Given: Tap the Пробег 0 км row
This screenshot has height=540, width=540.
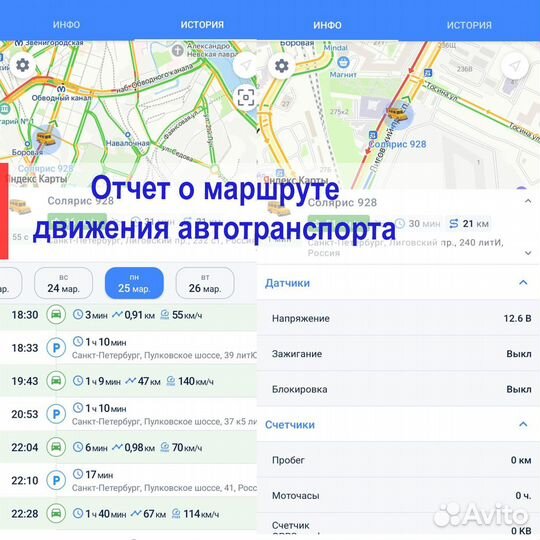Looking at the screenshot, I should pyautogui.click(x=398, y=460).
